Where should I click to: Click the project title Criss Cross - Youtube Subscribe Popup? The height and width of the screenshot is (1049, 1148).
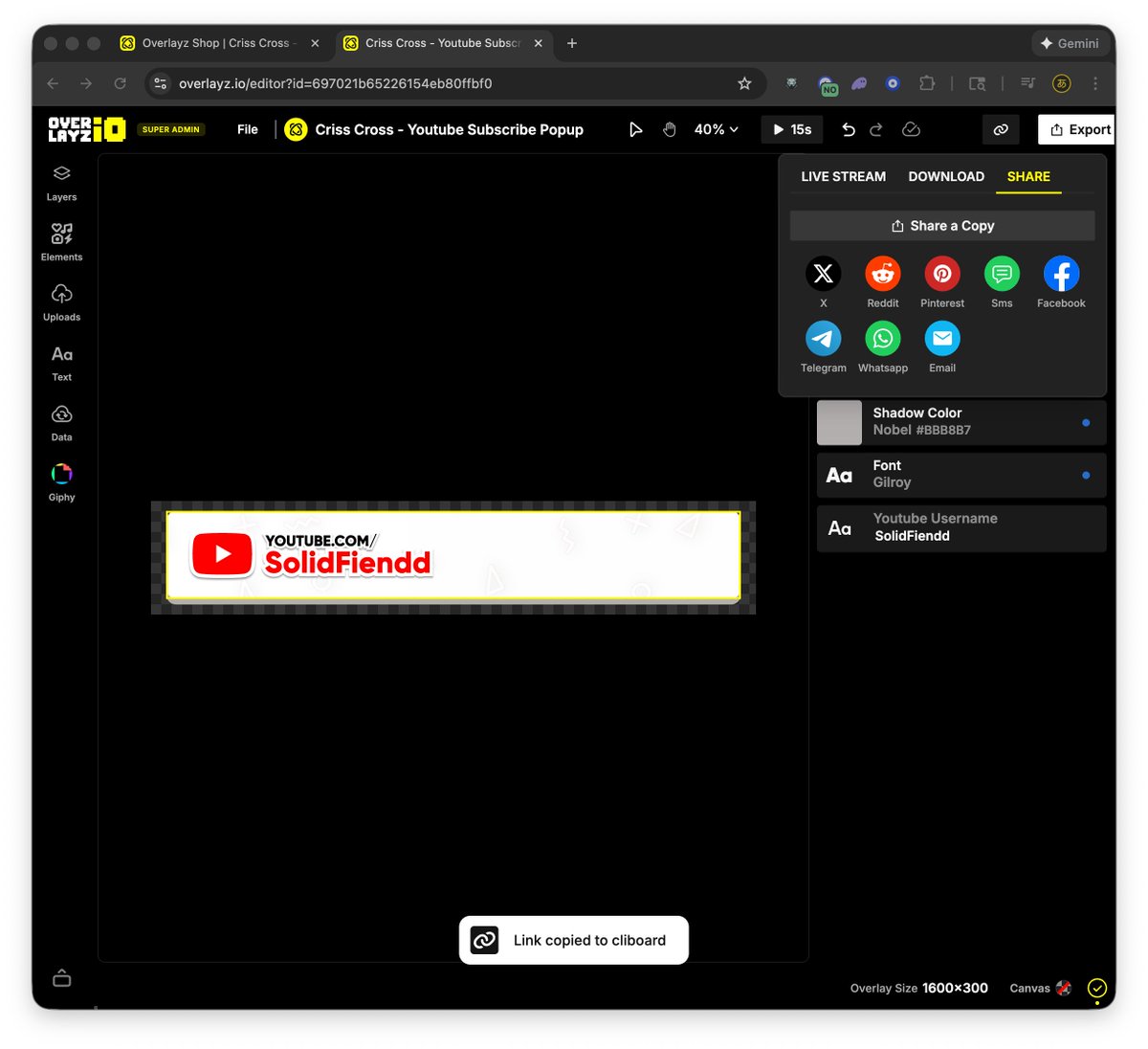click(449, 129)
